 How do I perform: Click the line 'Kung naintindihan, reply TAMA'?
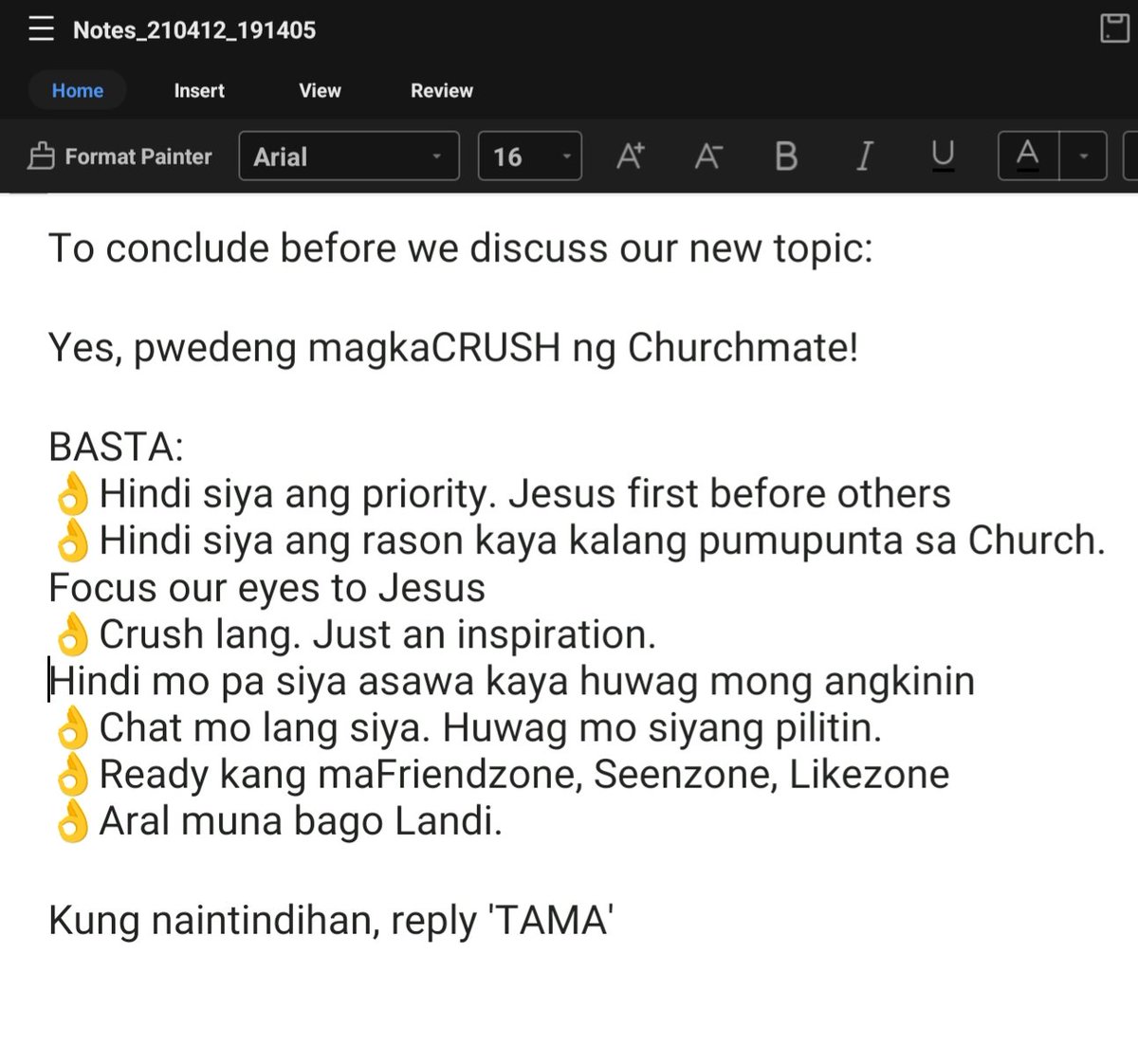[331, 921]
